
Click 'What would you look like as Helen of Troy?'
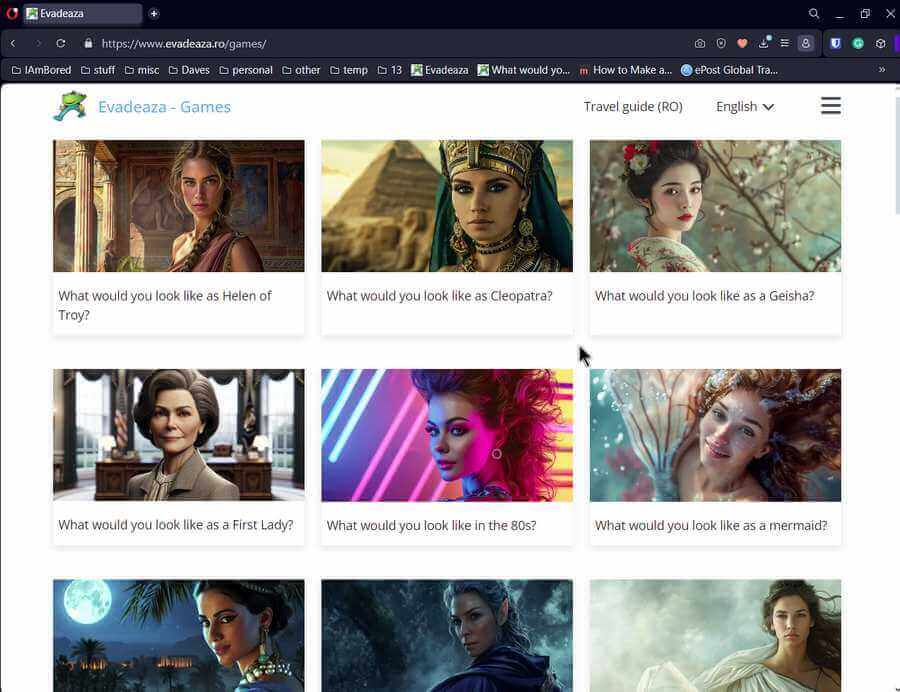[x=165, y=305]
